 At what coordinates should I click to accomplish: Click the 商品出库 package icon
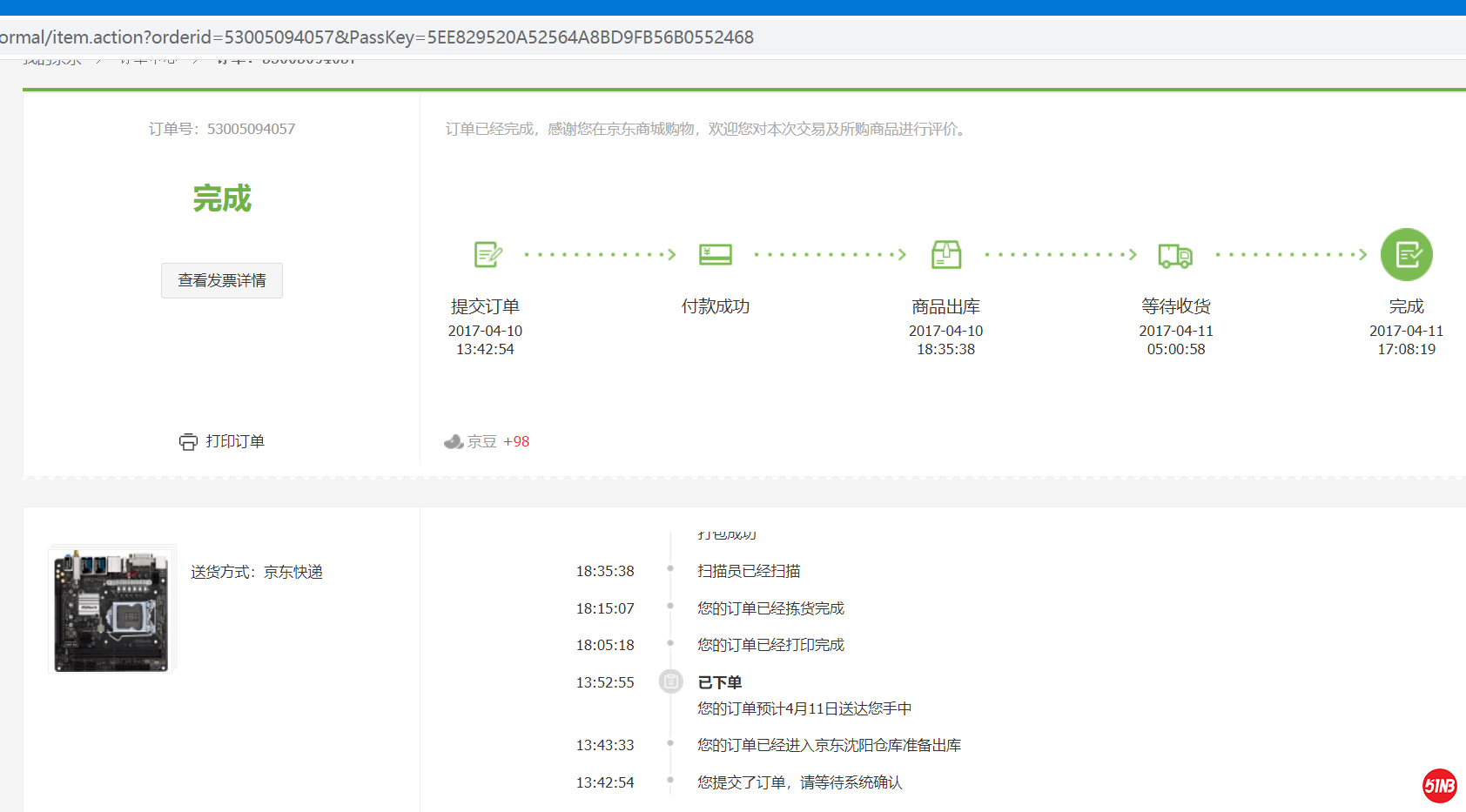click(x=945, y=254)
